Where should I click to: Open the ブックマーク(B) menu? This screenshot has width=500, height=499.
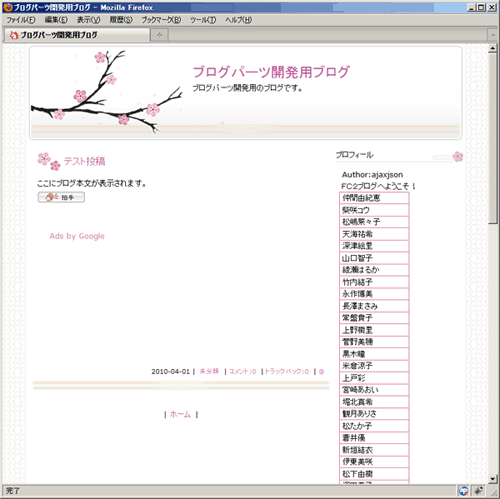[161, 20]
